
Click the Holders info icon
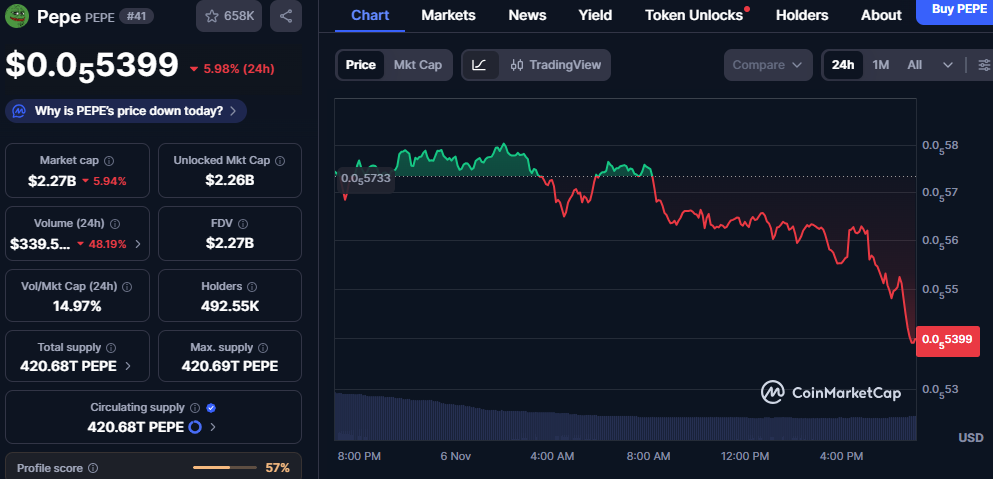(250, 286)
